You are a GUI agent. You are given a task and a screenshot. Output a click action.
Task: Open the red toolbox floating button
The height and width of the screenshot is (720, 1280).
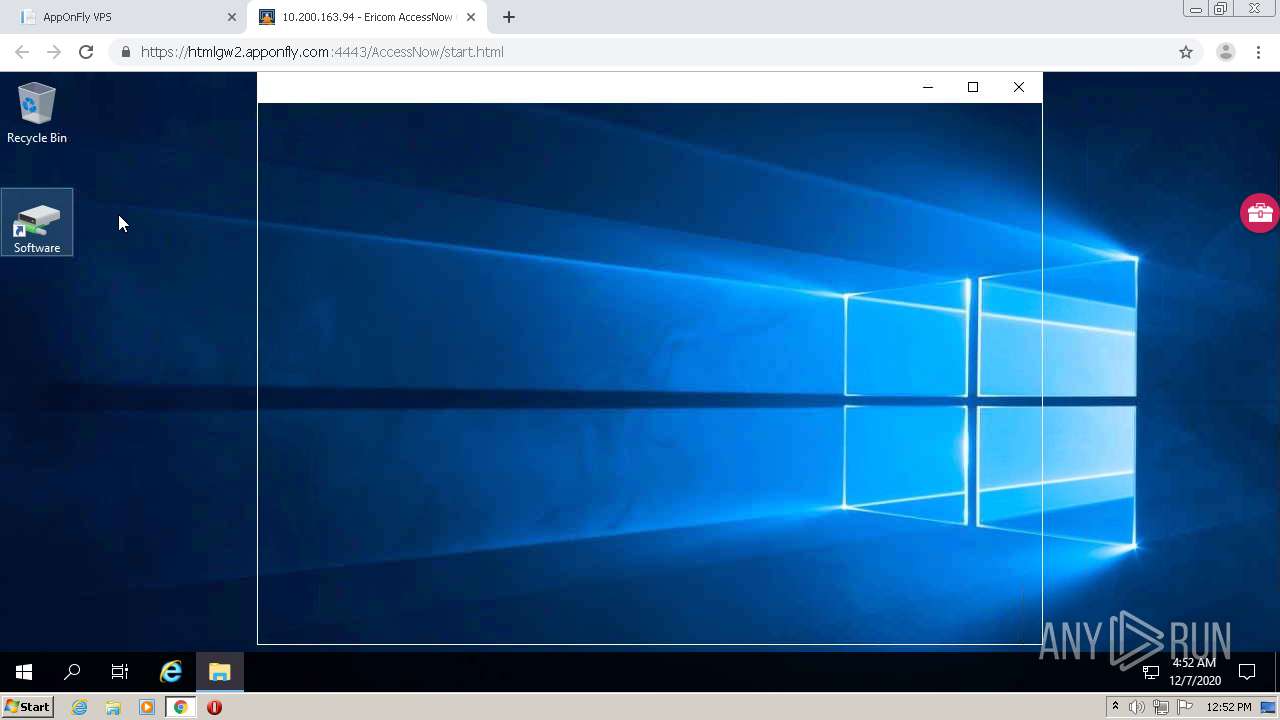[x=1259, y=213]
